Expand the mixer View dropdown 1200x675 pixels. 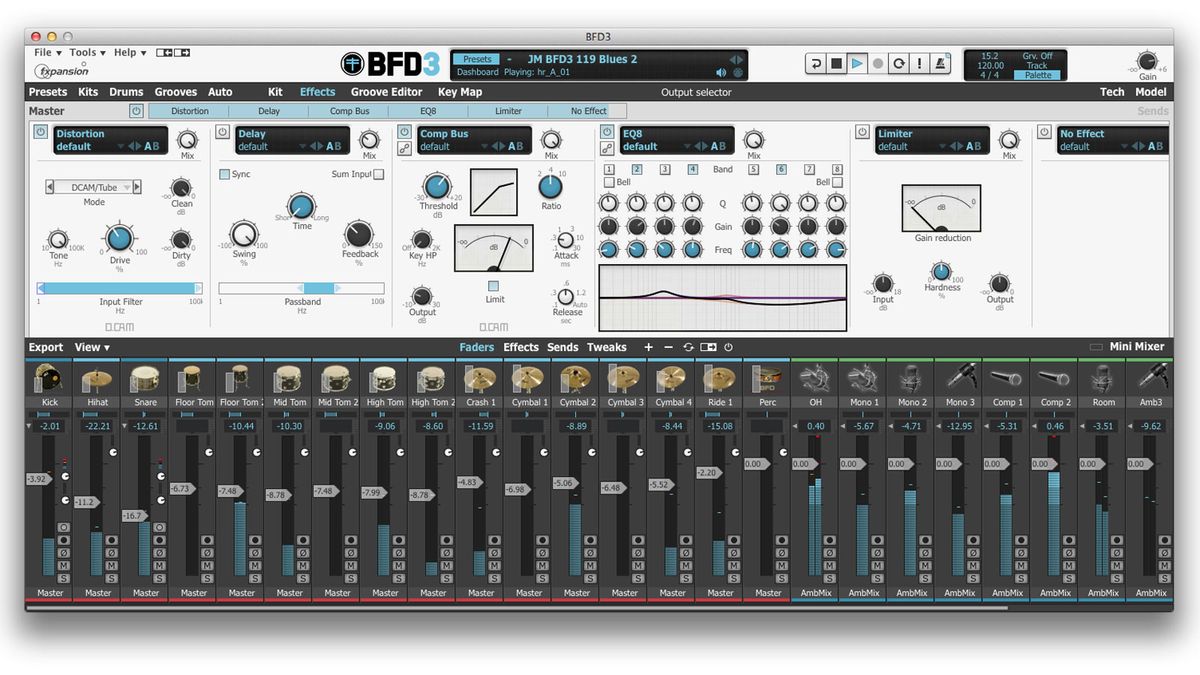click(92, 347)
